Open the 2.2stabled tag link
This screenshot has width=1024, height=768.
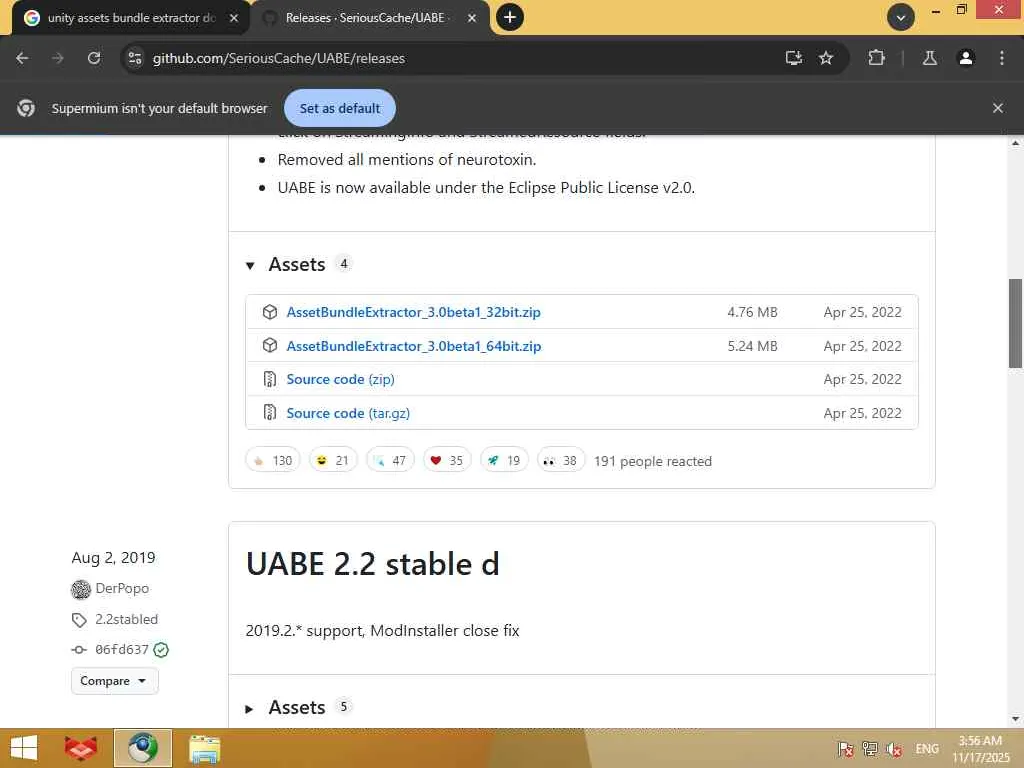tap(127, 619)
